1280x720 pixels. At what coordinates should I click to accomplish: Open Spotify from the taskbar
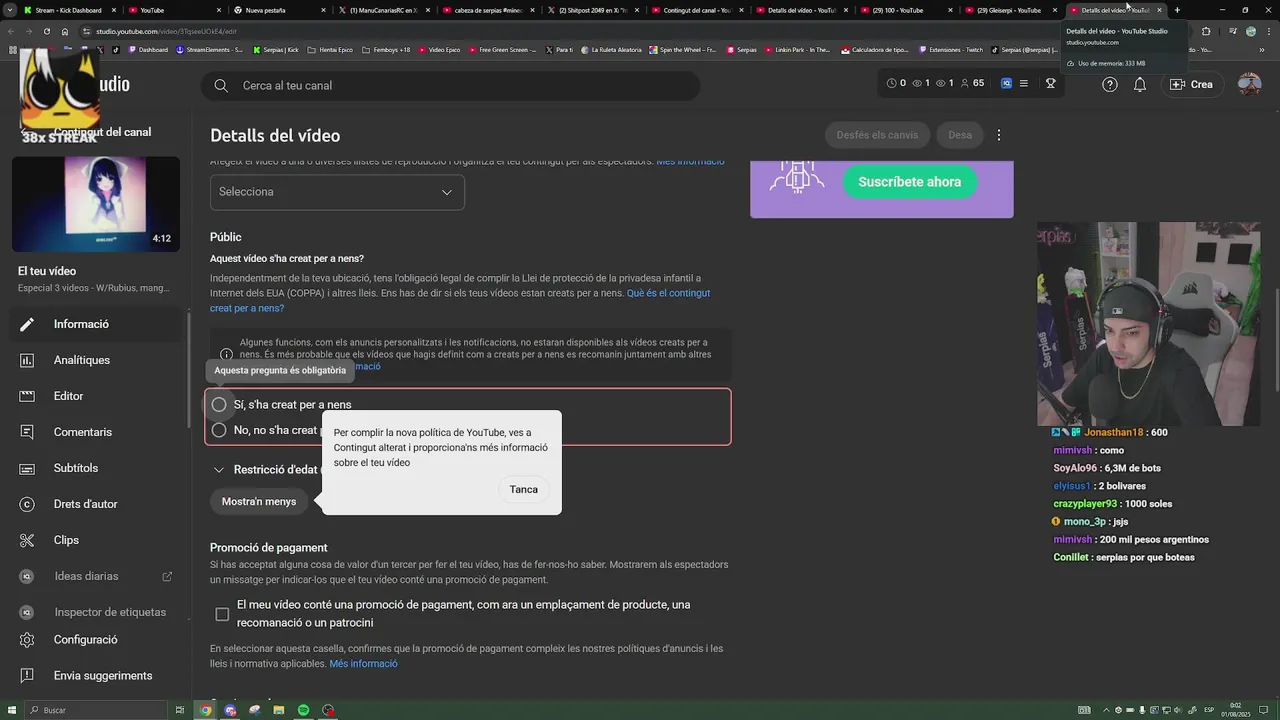[303, 710]
